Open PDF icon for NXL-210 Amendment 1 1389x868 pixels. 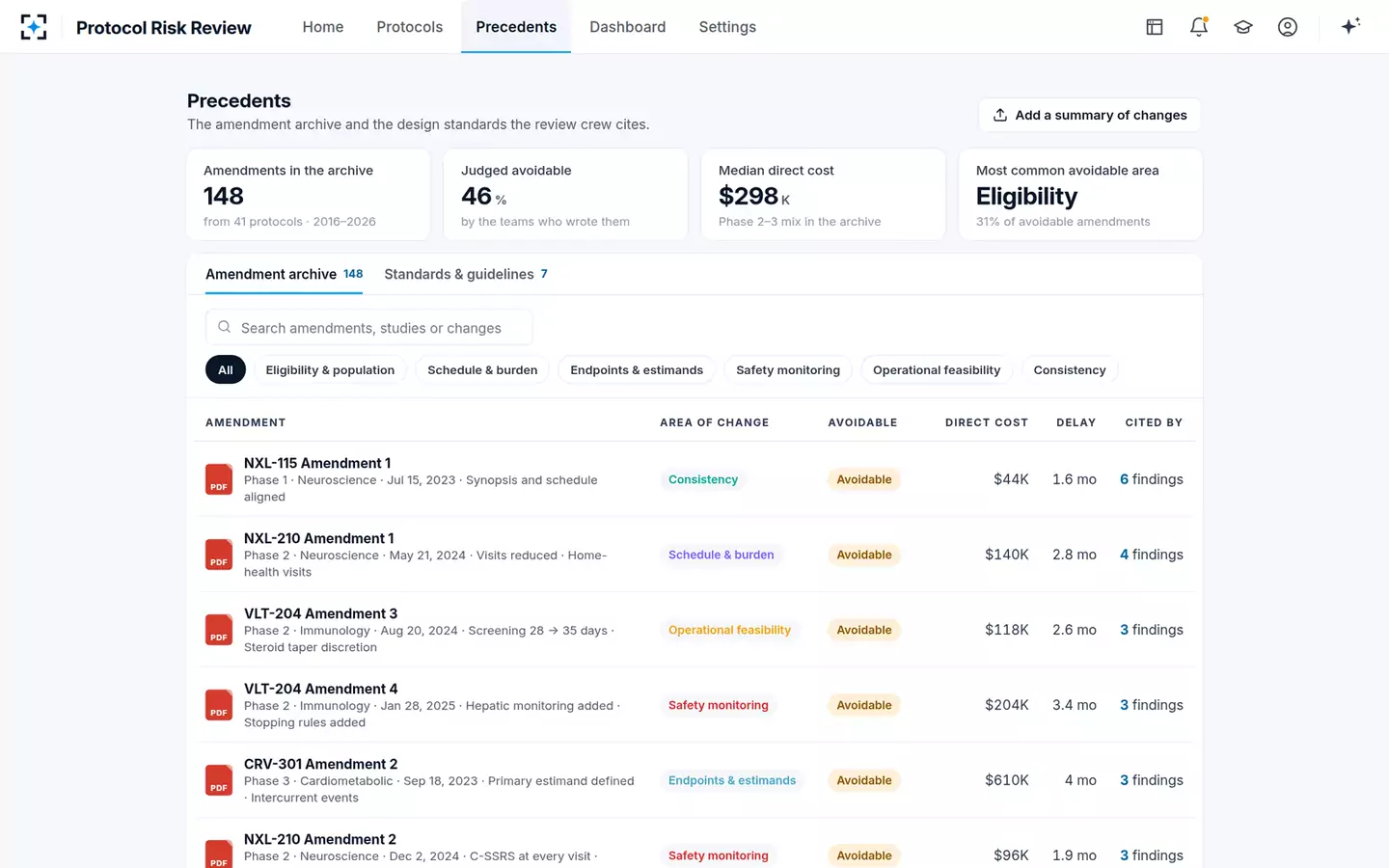pyautogui.click(x=219, y=555)
